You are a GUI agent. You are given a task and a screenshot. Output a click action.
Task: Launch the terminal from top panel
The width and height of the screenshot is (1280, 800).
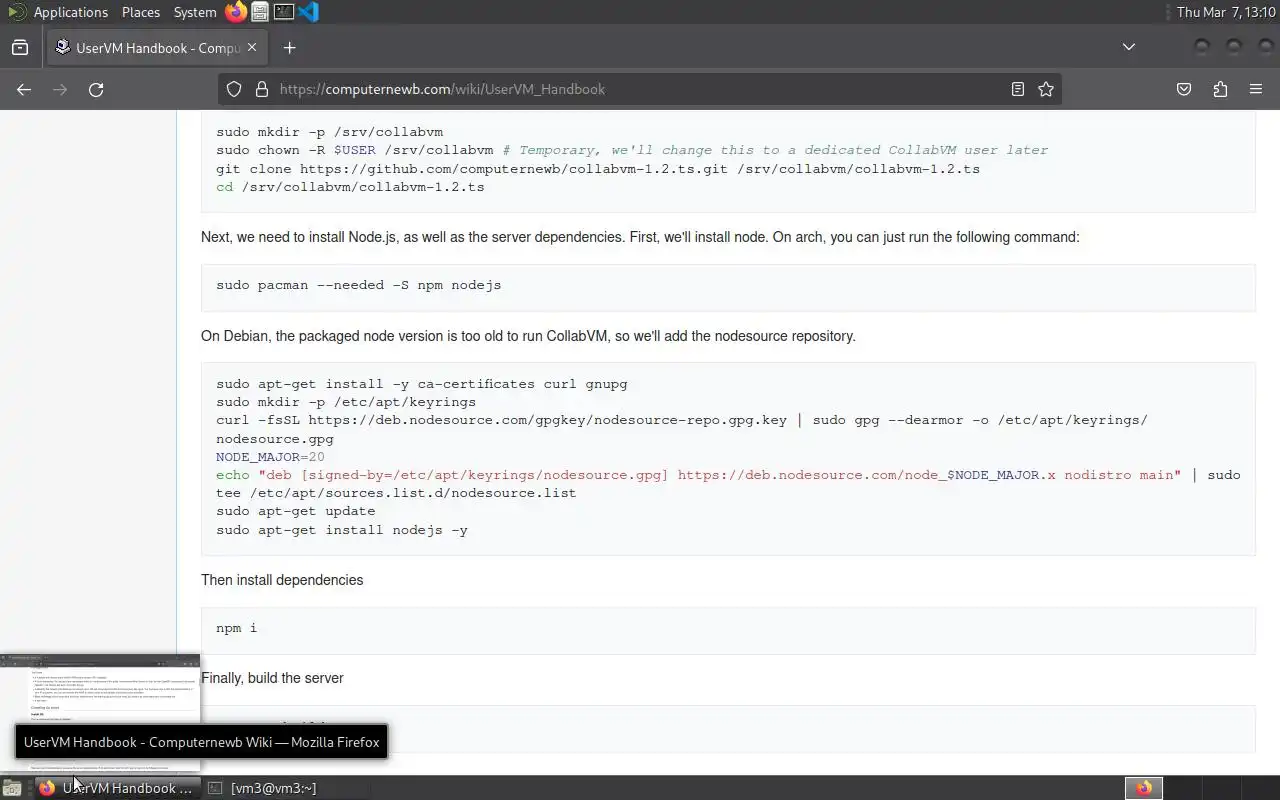click(284, 12)
